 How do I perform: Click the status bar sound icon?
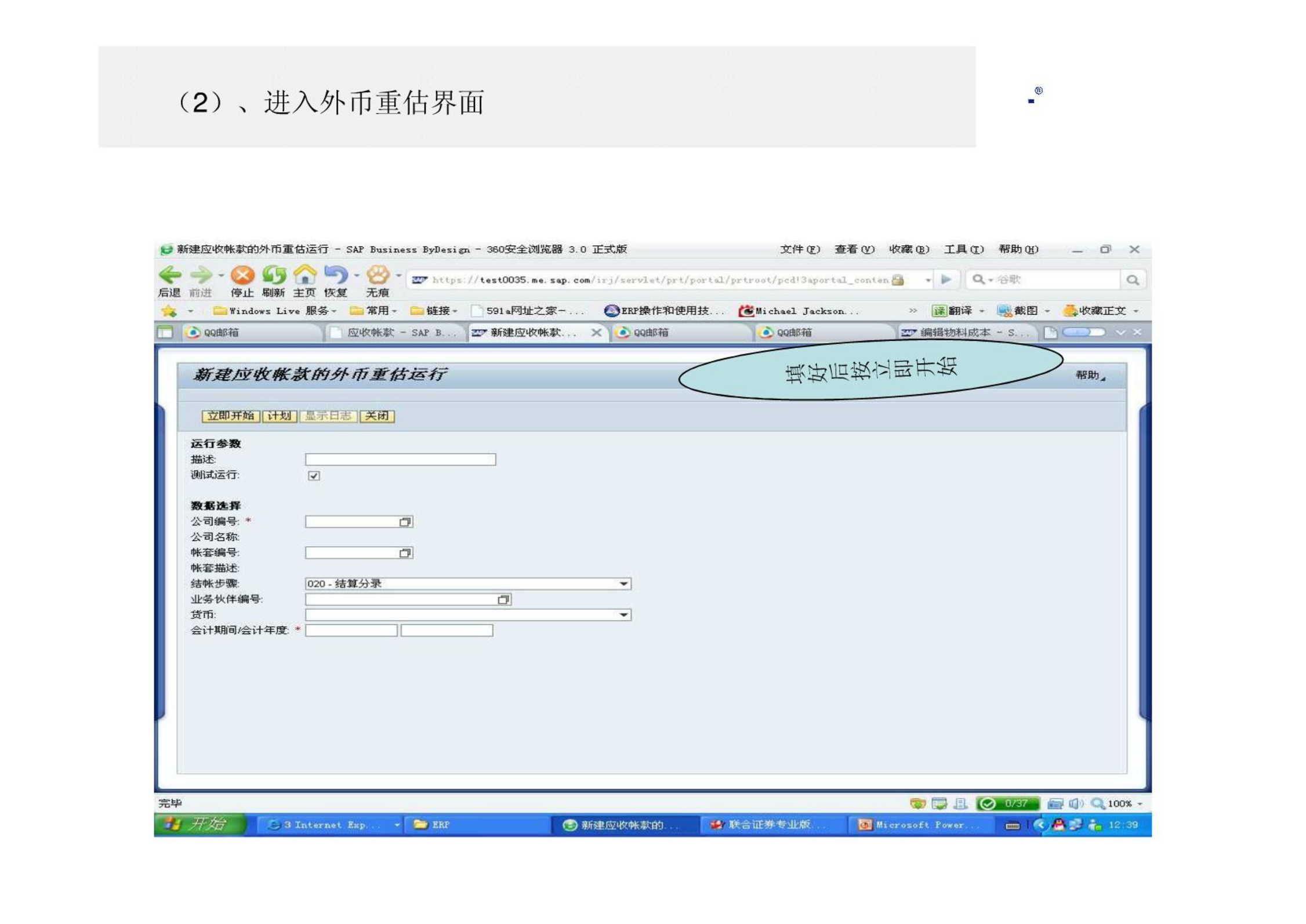coord(1076,803)
